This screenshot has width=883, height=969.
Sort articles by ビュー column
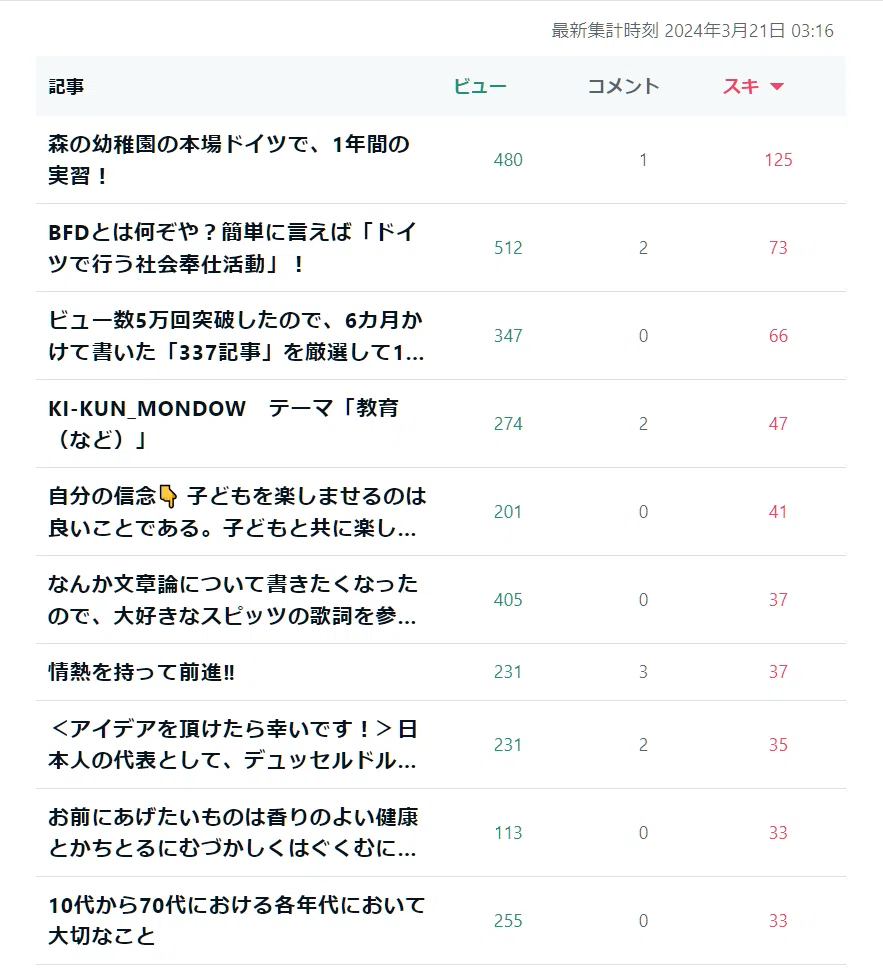480,87
